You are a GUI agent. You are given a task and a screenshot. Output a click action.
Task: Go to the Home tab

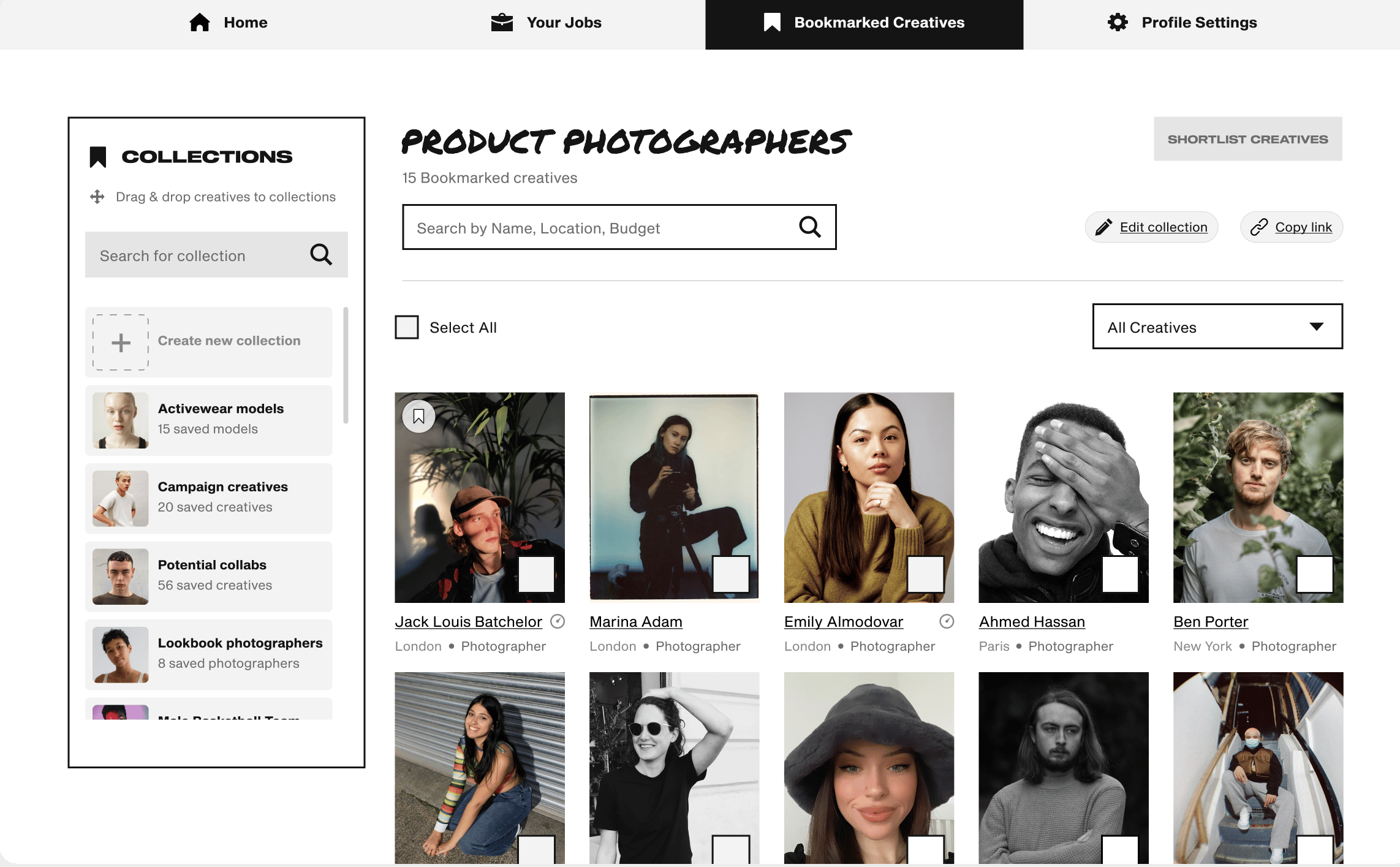(228, 23)
